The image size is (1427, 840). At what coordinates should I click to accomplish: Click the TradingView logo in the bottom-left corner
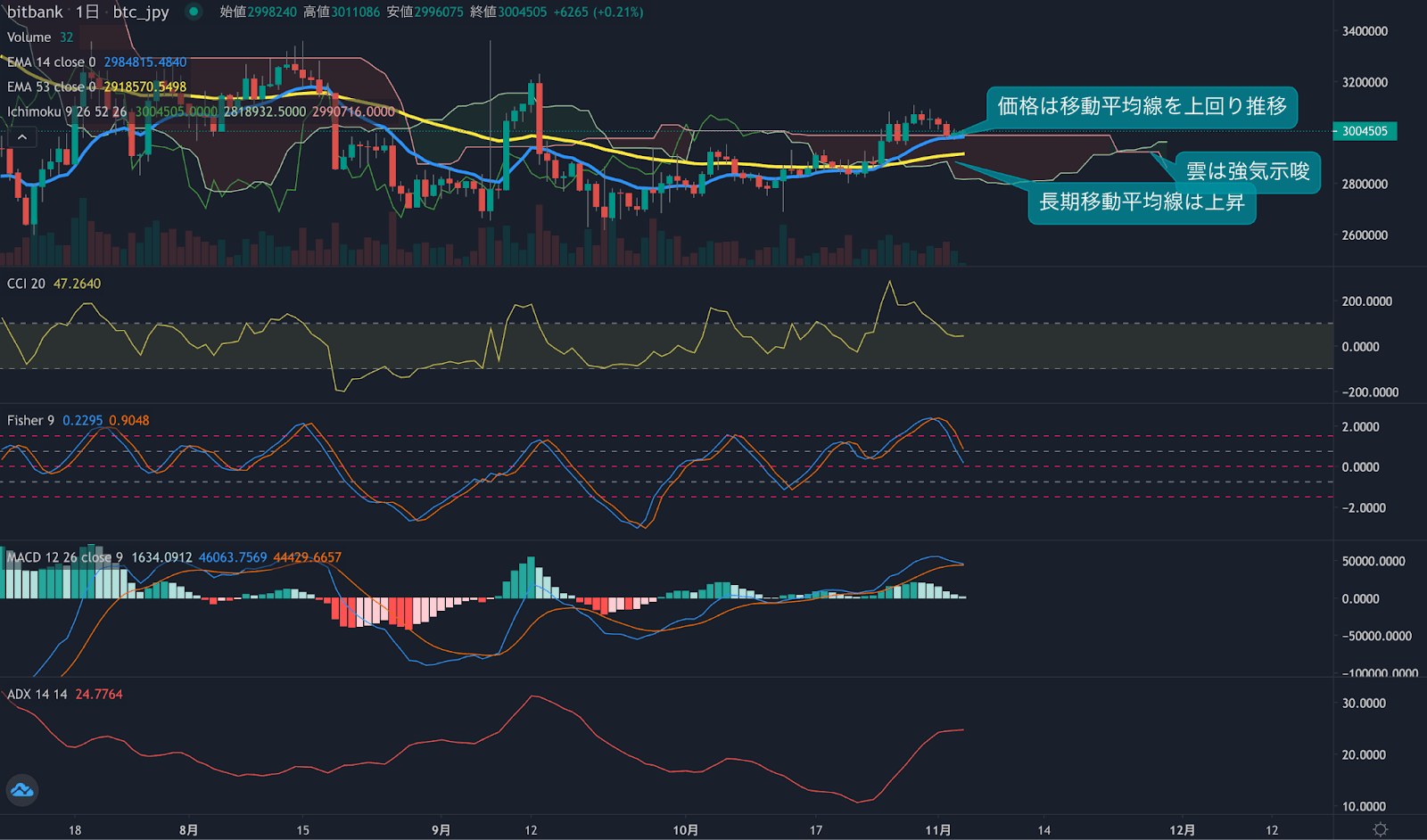point(21,790)
